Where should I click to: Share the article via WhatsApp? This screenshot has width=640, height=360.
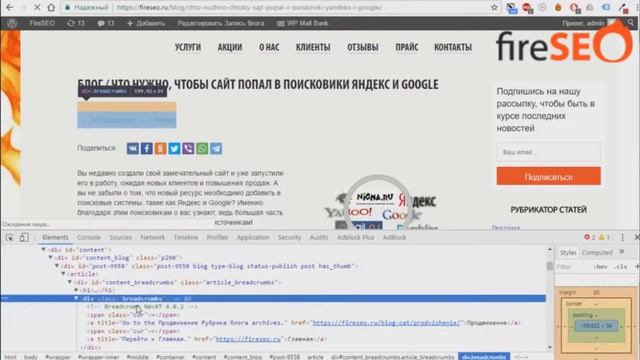pos(202,149)
